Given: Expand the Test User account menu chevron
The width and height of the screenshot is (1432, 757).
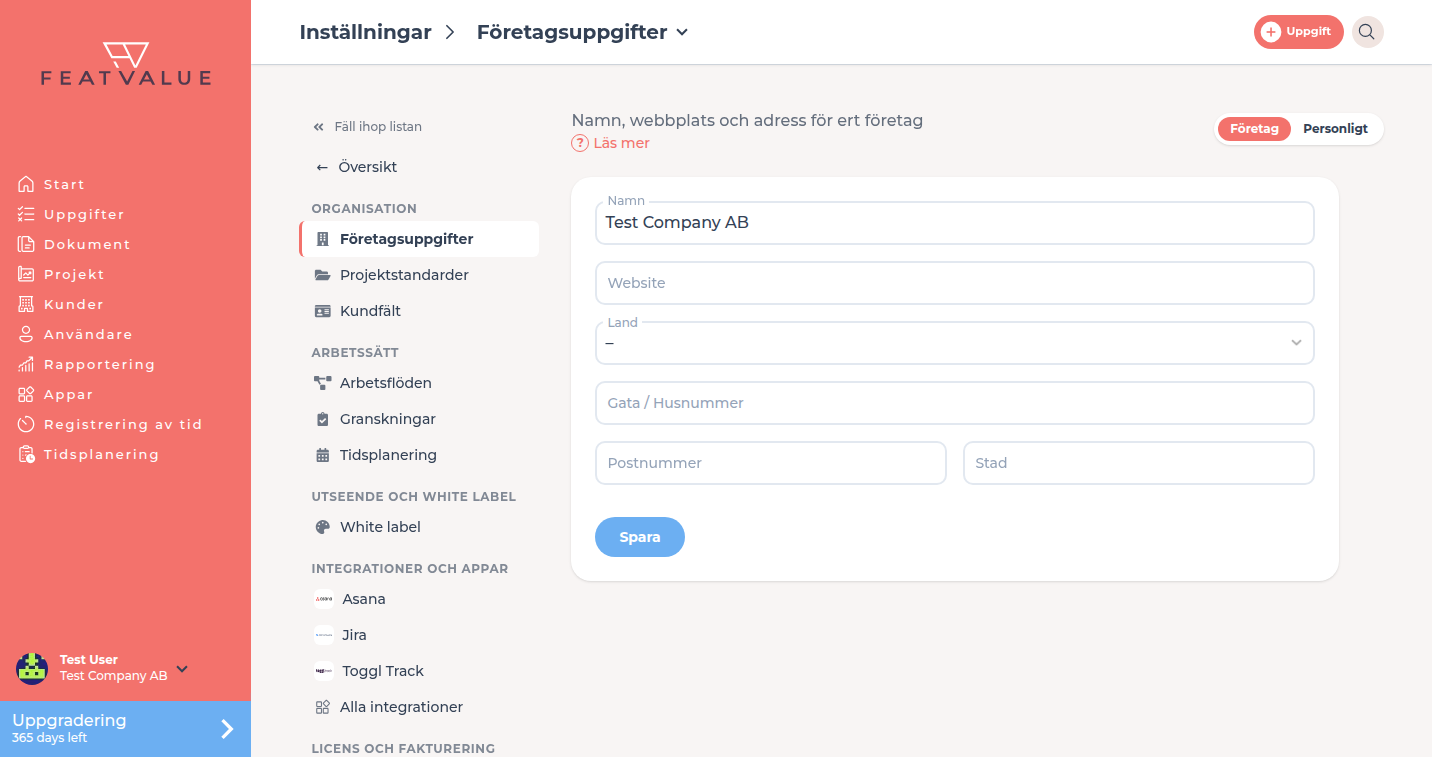Looking at the screenshot, I should pos(182,669).
